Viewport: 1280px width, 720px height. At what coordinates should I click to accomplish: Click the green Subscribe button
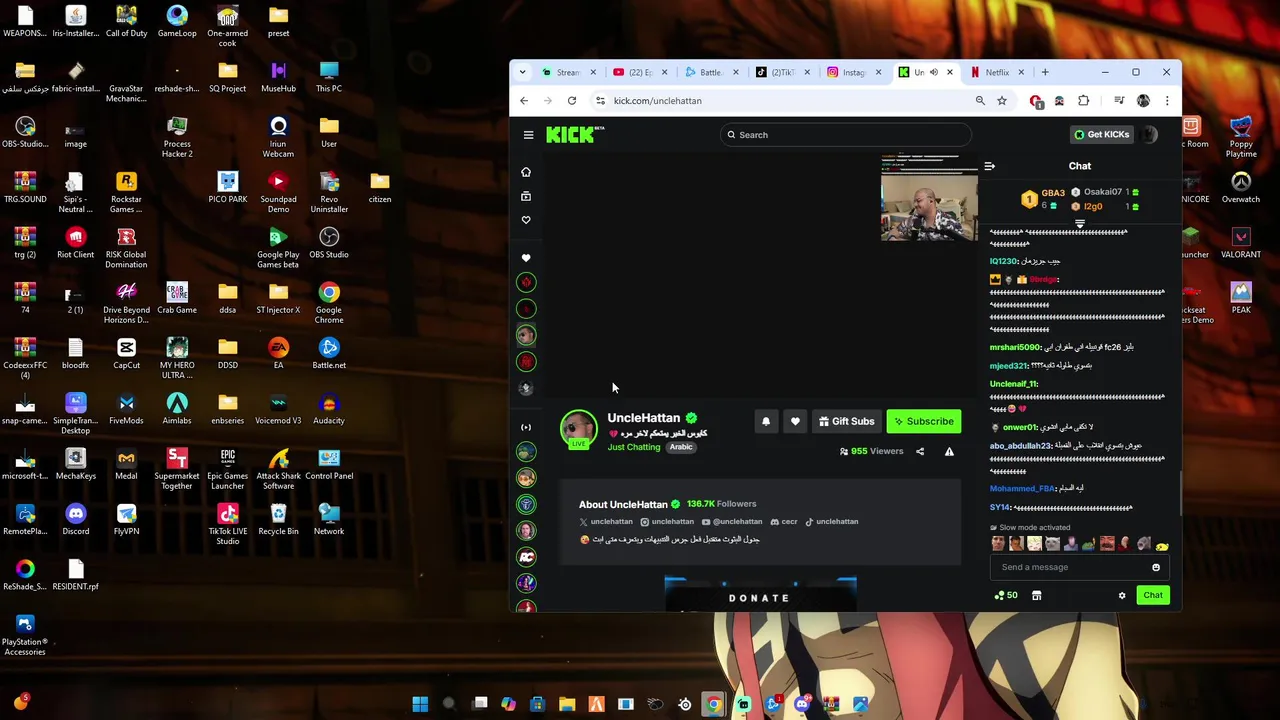click(924, 422)
